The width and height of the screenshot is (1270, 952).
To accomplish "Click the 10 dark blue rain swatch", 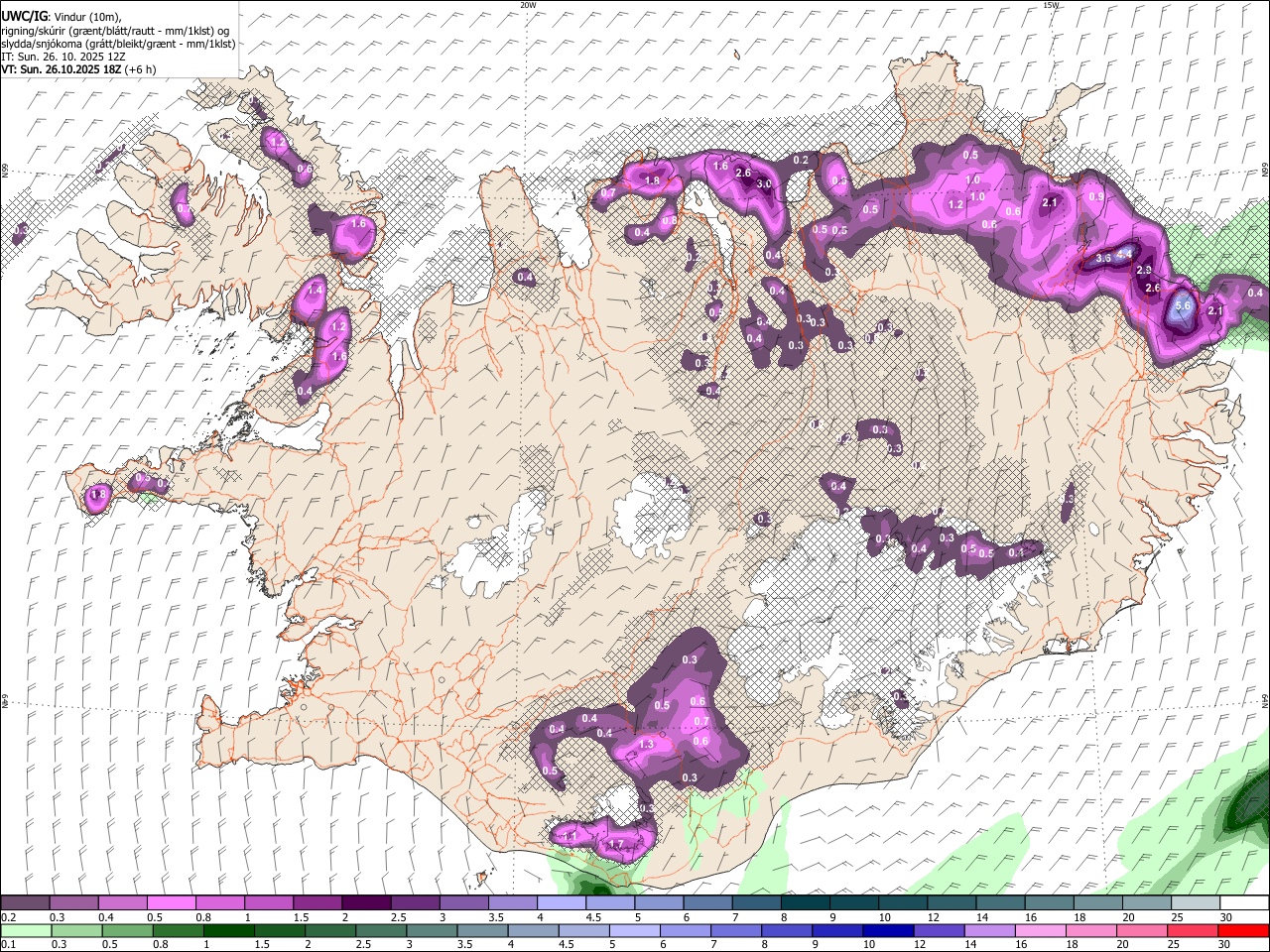I will click(x=887, y=930).
